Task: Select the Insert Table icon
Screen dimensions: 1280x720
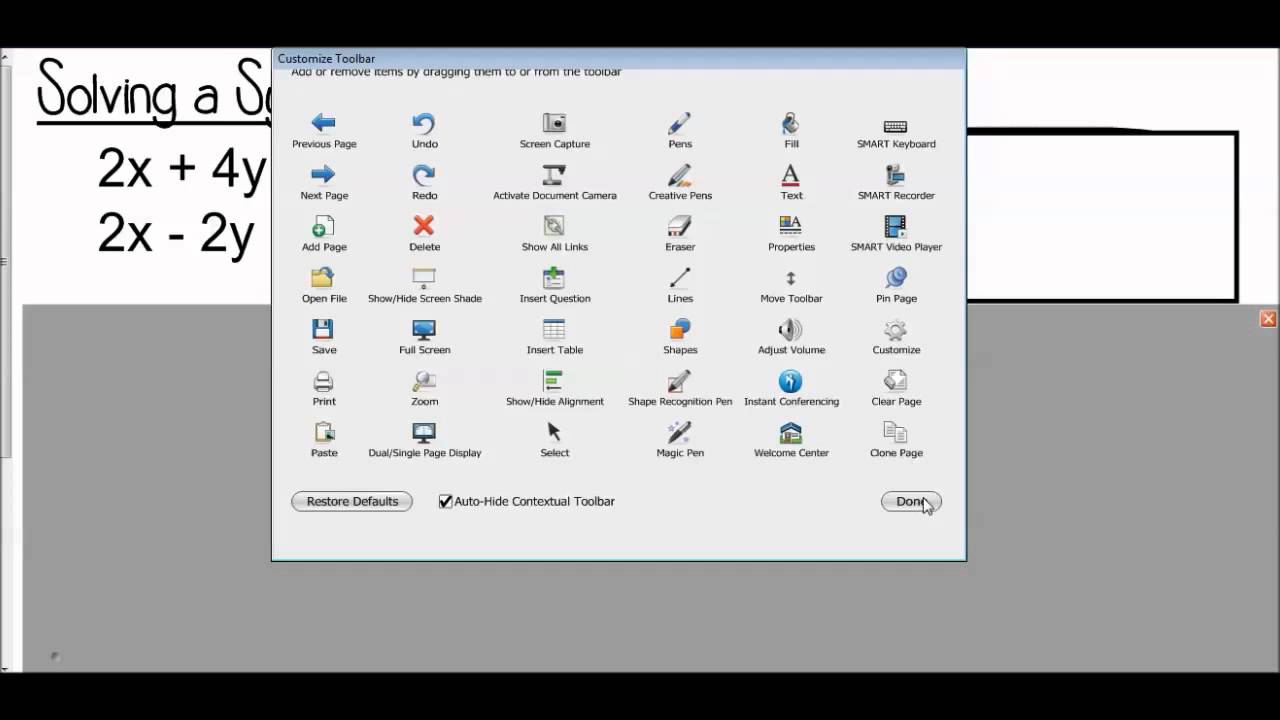Action: [x=554, y=329]
